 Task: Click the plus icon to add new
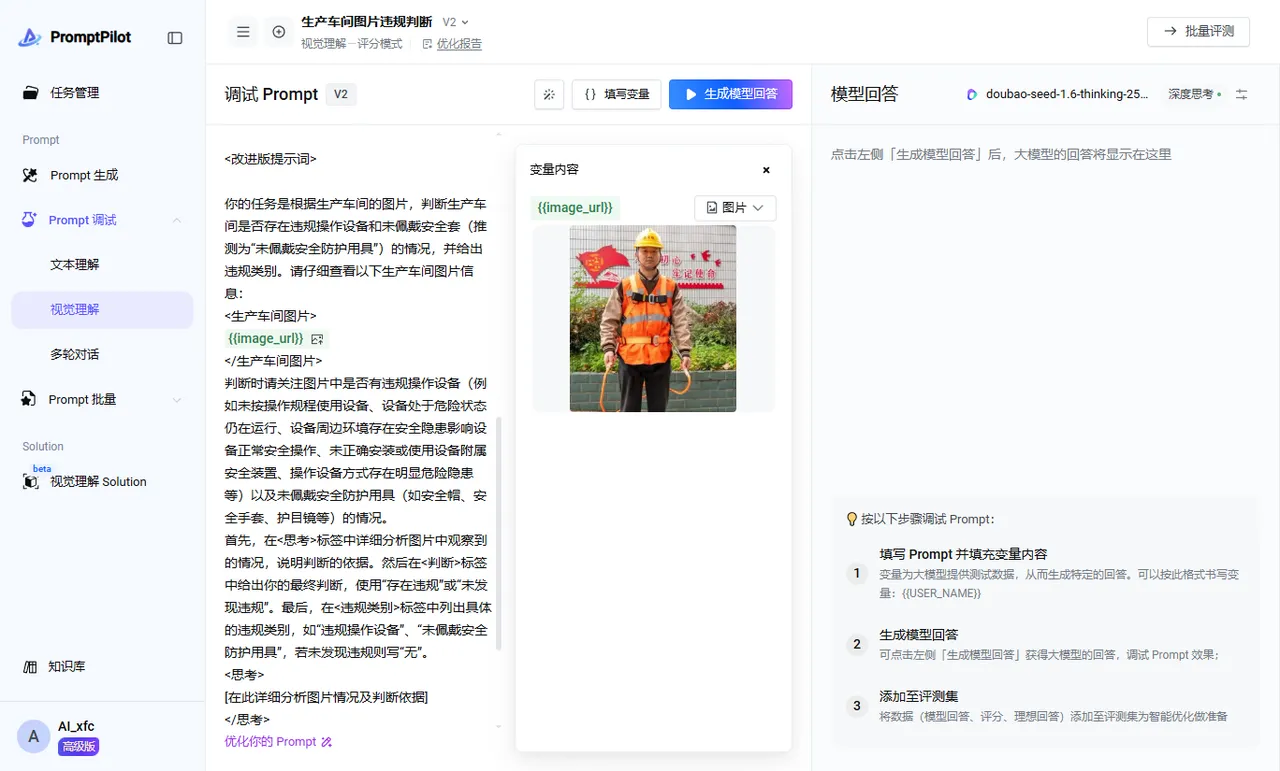pyautogui.click(x=279, y=32)
